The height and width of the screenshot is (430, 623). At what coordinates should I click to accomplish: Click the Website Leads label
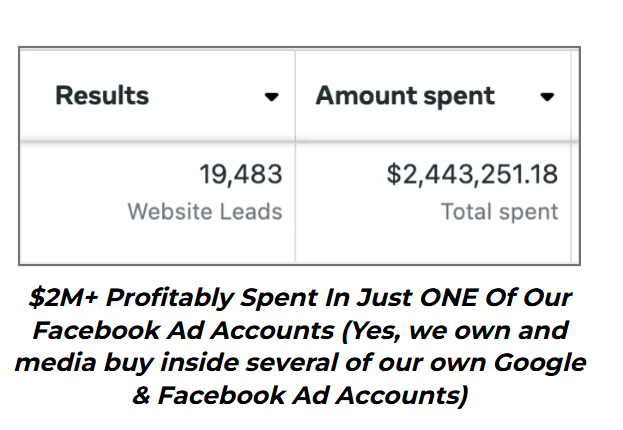coord(205,211)
